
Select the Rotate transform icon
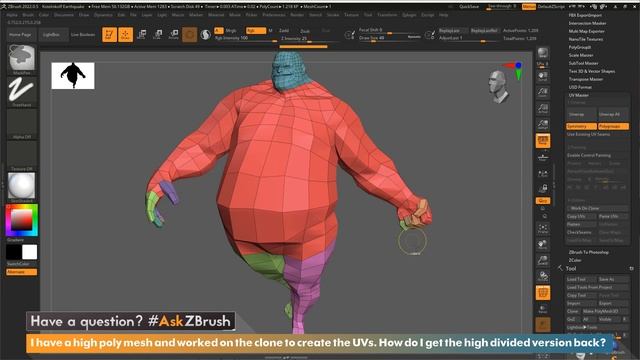click(173, 35)
